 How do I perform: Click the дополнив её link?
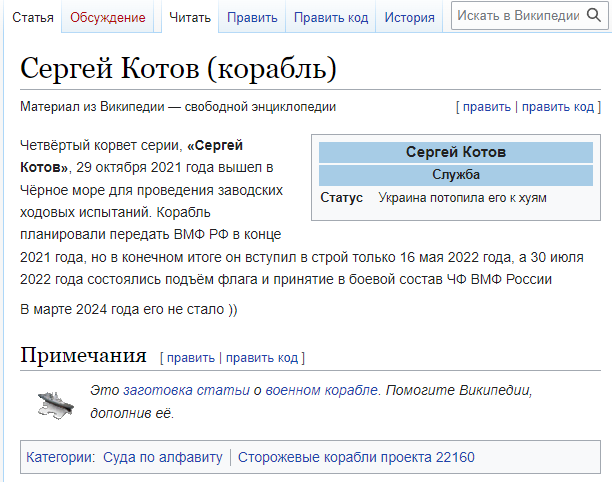point(132,413)
